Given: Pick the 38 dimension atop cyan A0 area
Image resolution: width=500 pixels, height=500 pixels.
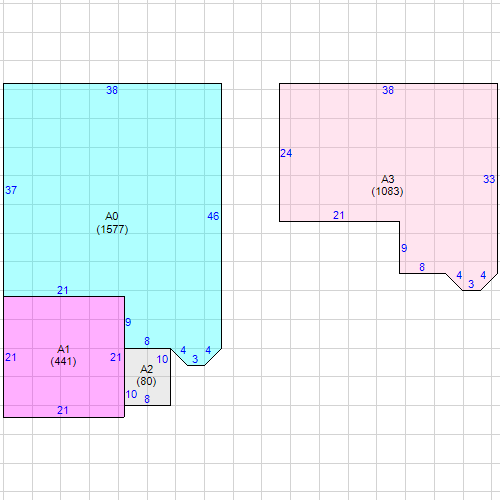Looking at the screenshot, I should [x=112, y=90].
